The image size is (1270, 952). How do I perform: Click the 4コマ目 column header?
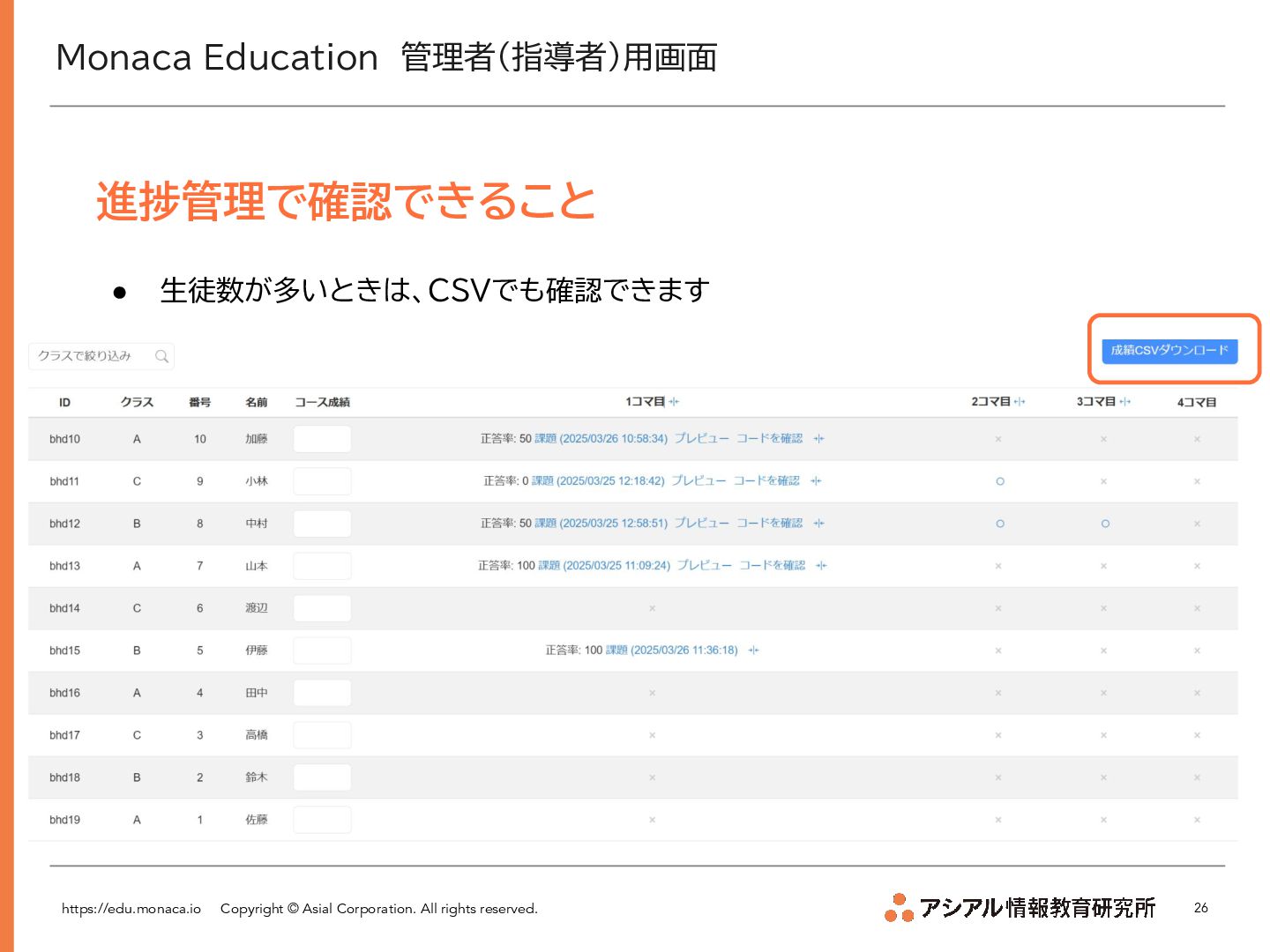pyautogui.click(x=1197, y=402)
